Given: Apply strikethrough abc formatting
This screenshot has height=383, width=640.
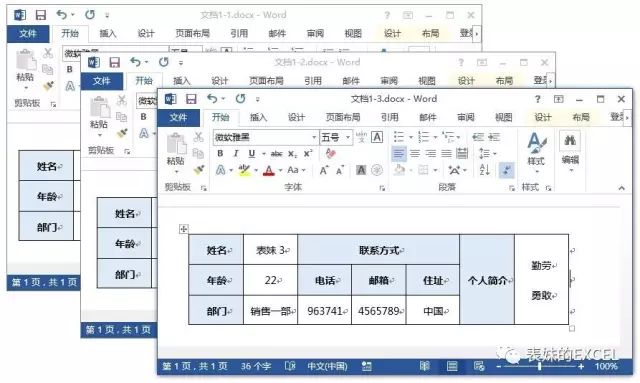Looking at the screenshot, I should [x=276, y=154].
